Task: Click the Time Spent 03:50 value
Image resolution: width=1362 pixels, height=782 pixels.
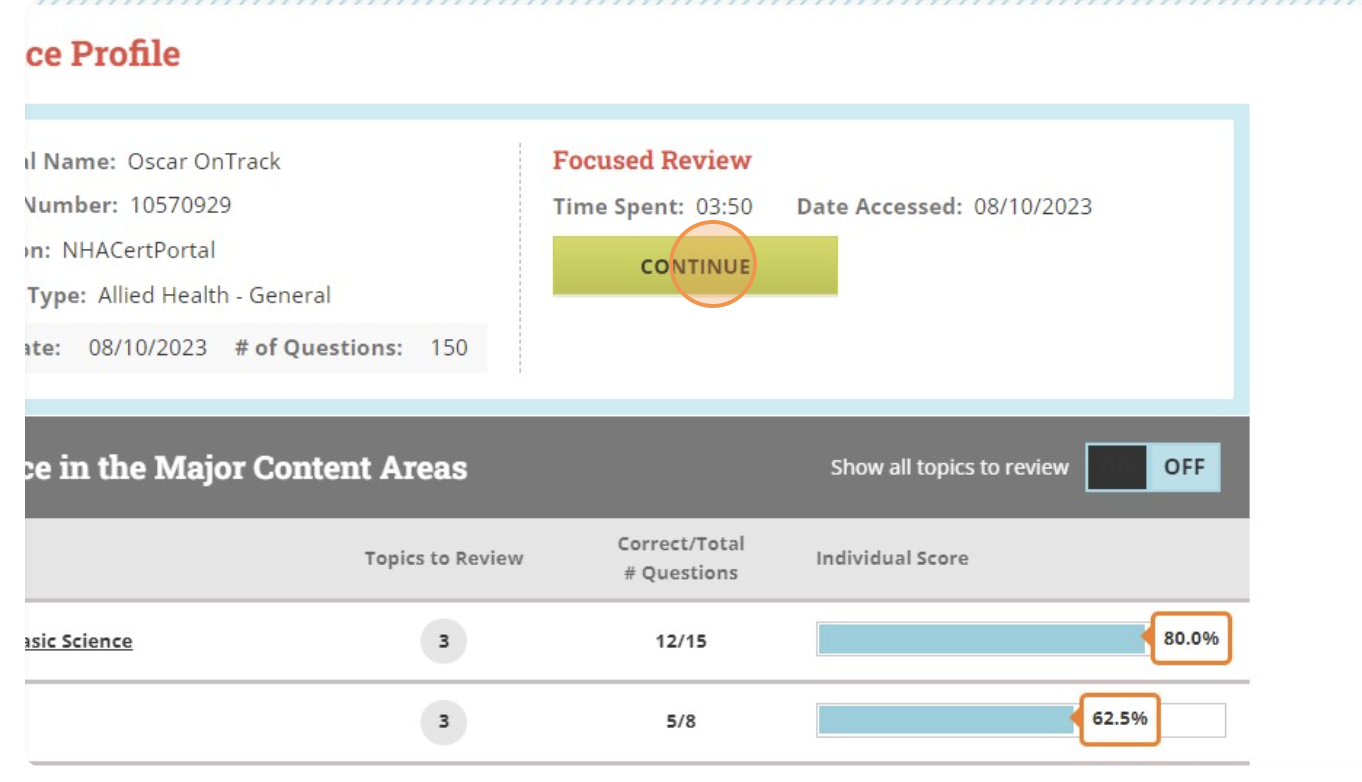Action: pyautogui.click(x=724, y=207)
